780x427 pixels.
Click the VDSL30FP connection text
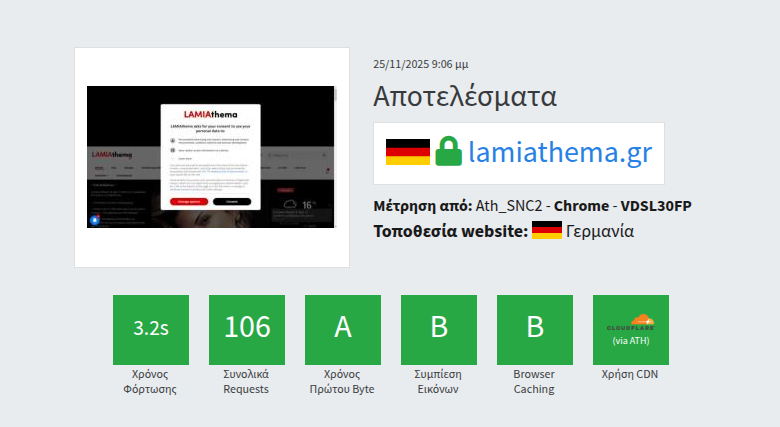[656, 206]
